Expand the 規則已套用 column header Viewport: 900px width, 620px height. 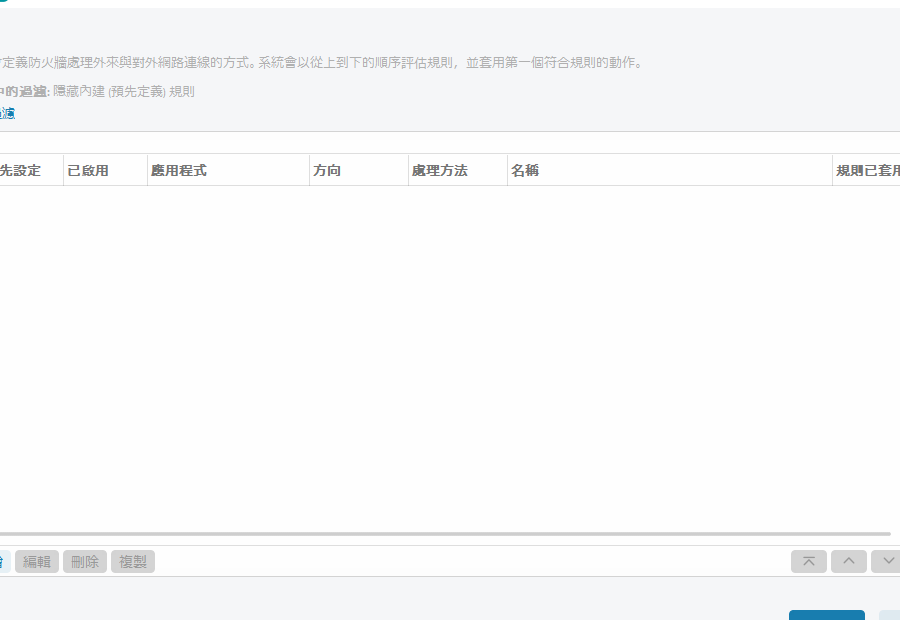click(864, 170)
